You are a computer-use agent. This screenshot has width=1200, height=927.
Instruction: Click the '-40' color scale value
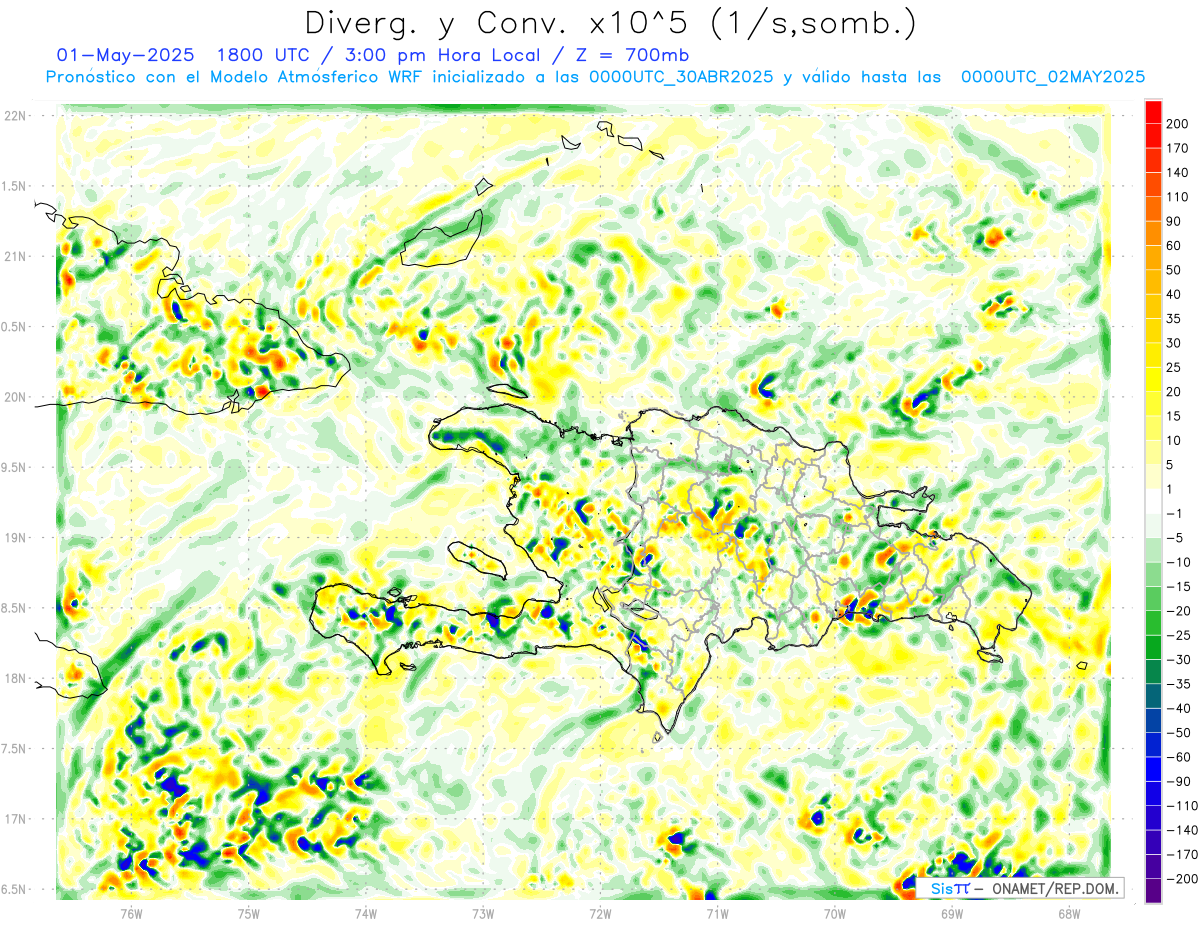[x=1180, y=709]
